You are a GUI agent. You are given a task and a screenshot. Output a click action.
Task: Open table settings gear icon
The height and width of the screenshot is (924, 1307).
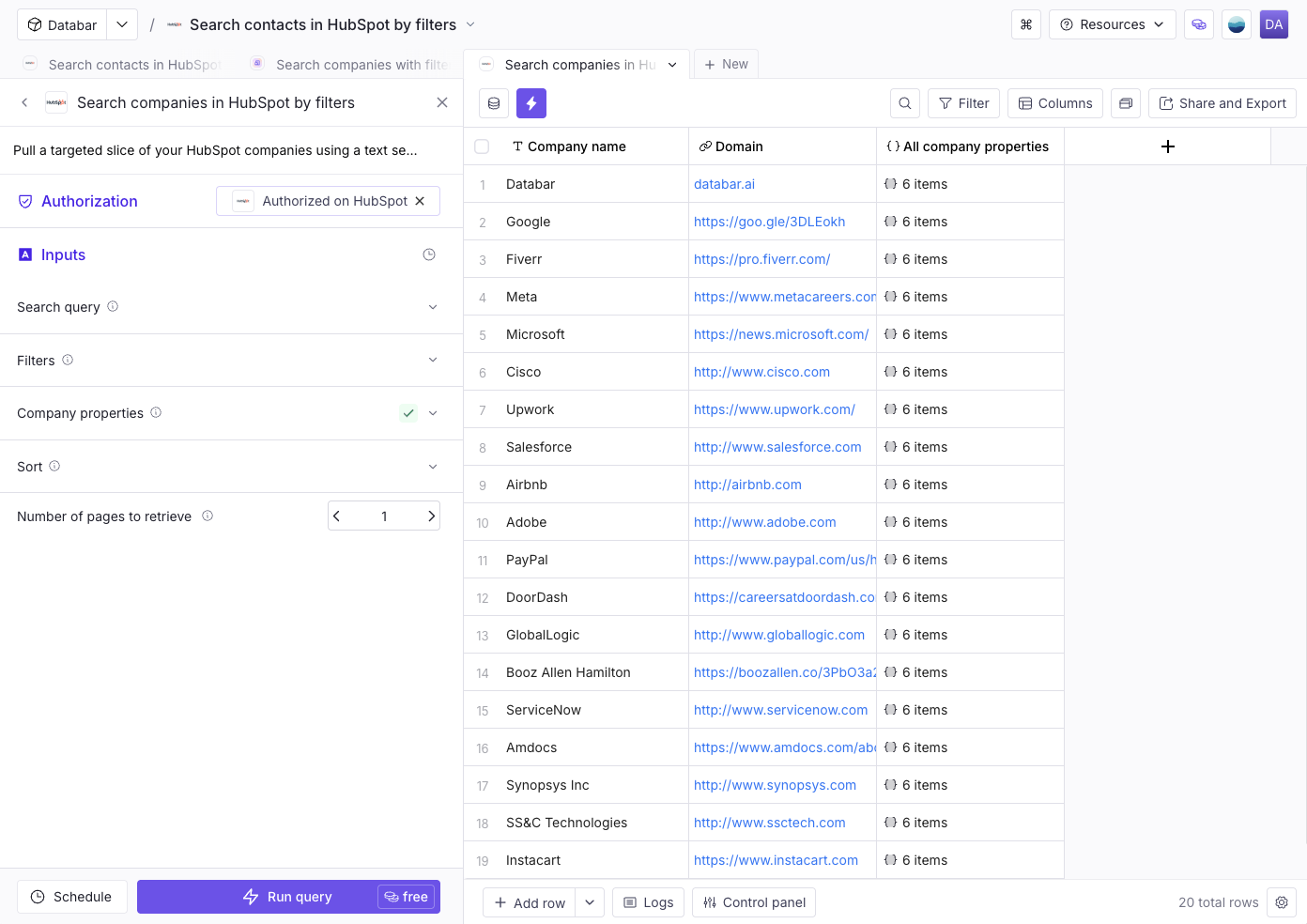(1282, 902)
